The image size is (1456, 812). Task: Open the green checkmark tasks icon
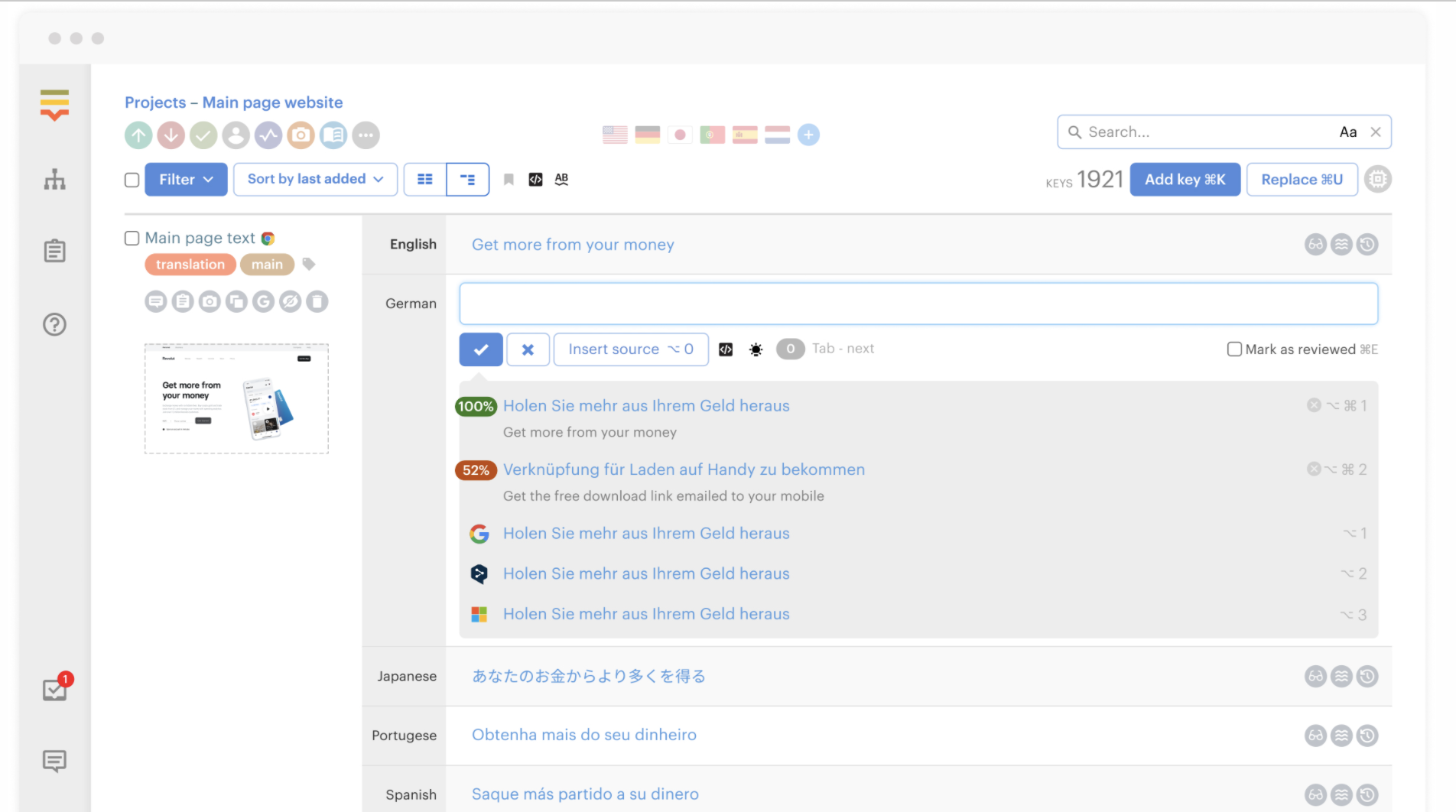tap(203, 135)
